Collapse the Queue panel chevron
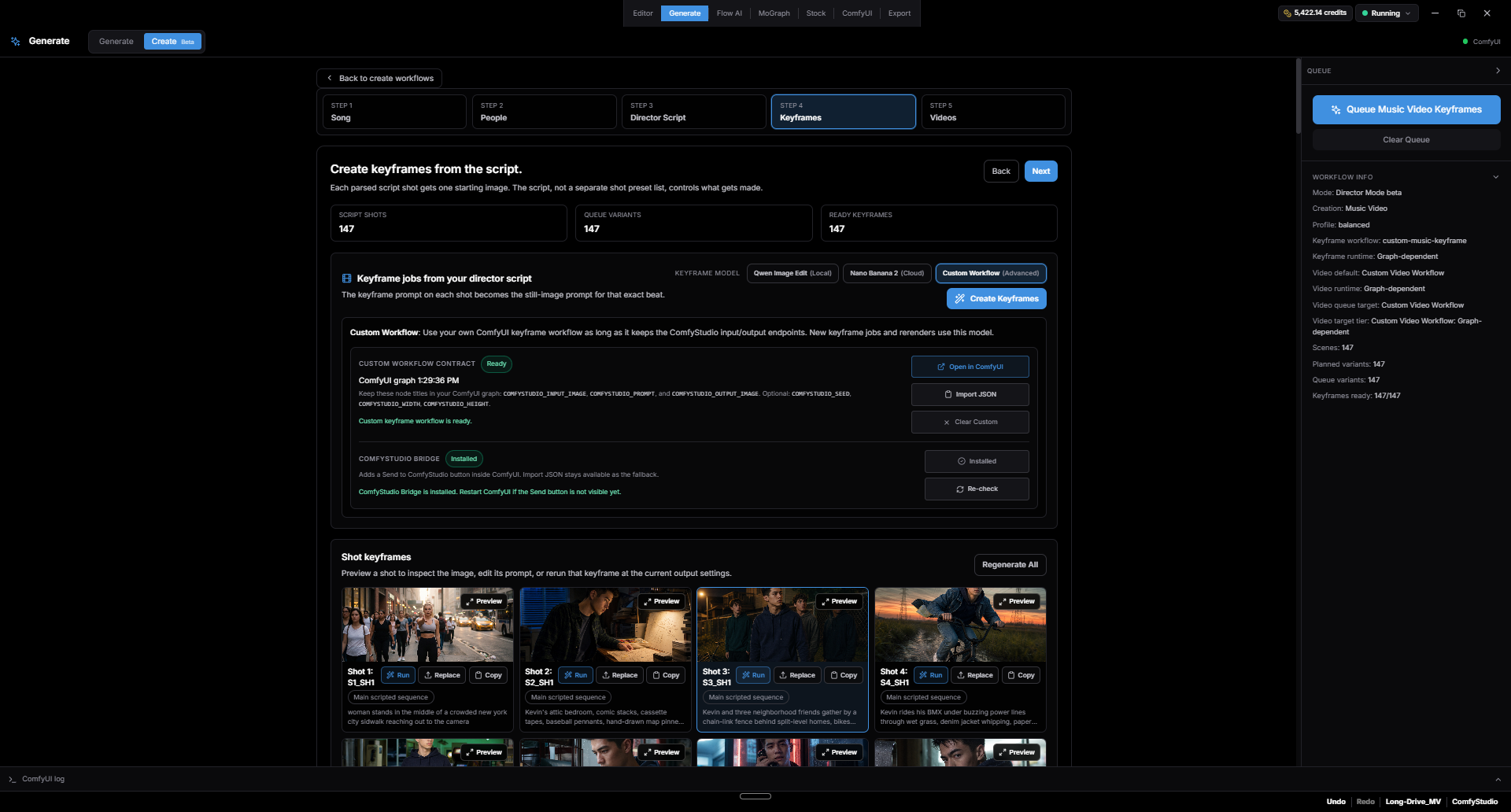This screenshot has height=812, width=1511. [1498, 71]
